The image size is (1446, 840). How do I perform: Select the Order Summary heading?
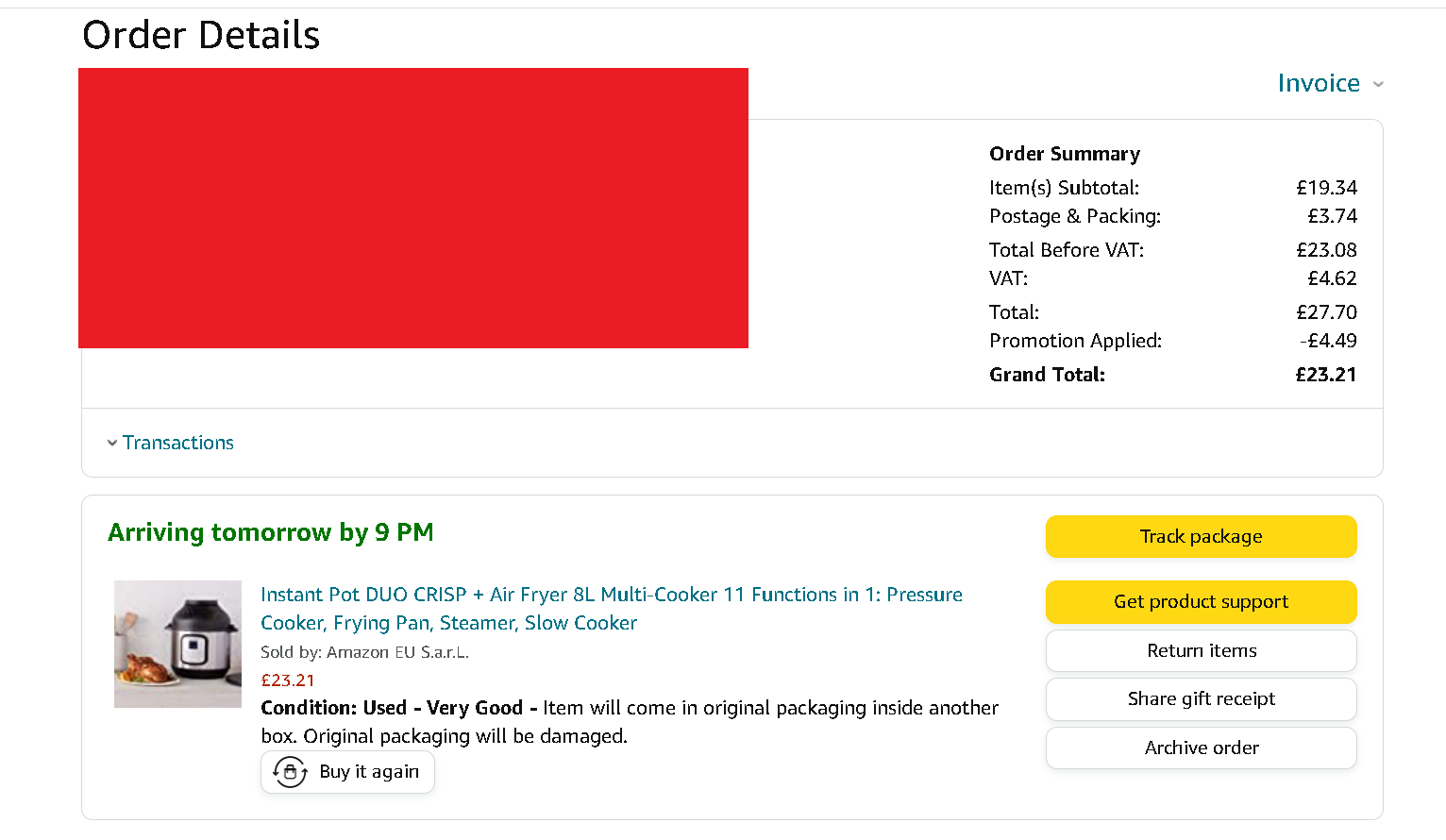point(1064,154)
